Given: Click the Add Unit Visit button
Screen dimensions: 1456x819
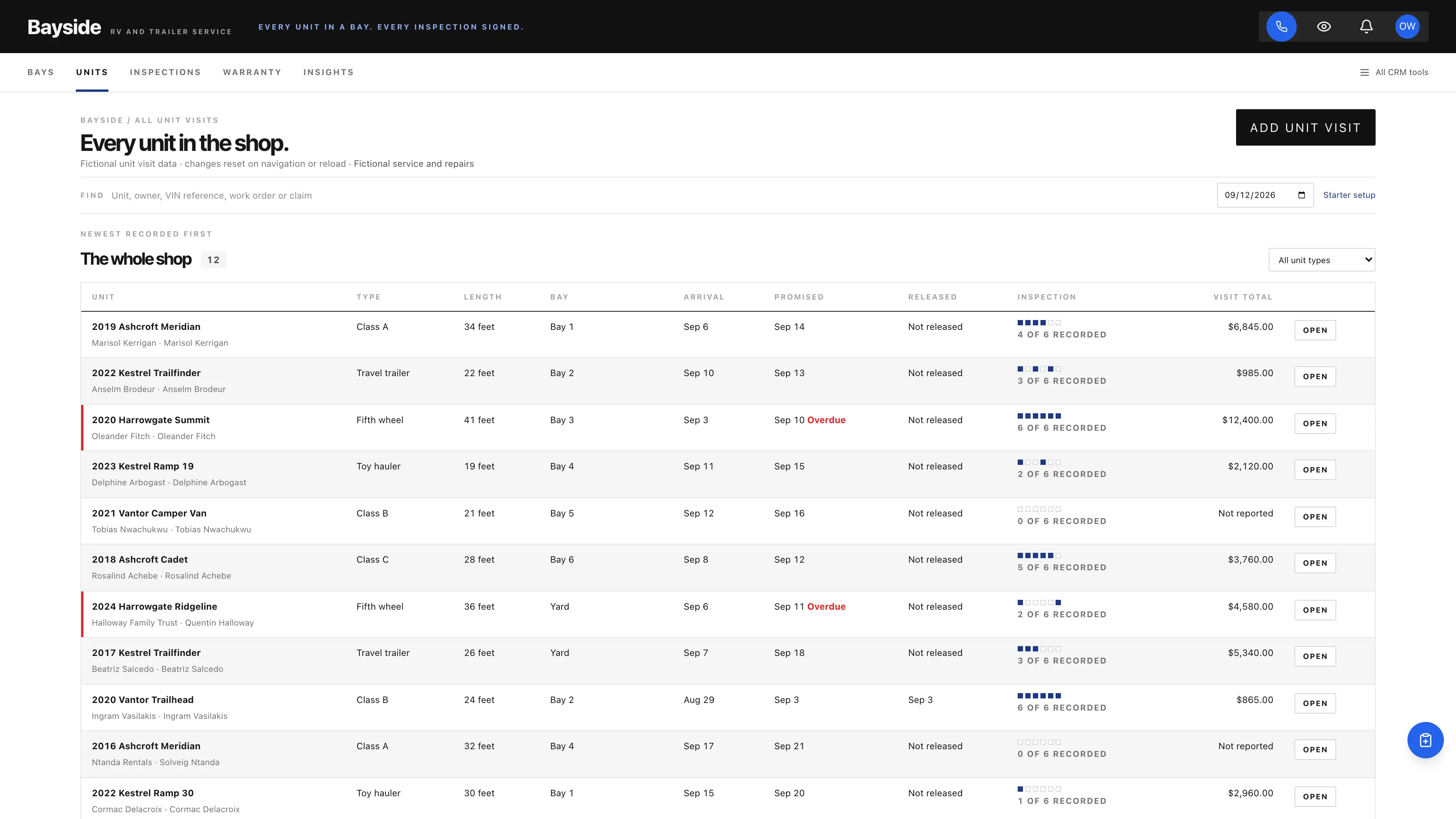Looking at the screenshot, I should (x=1305, y=127).
